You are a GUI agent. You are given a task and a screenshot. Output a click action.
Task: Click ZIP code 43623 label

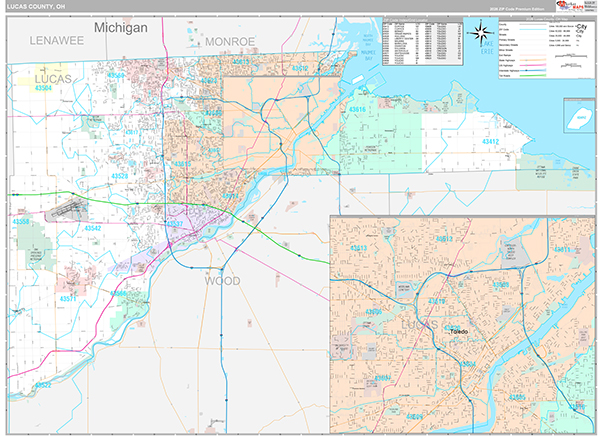pyautogui.click(x=209, y=81)
